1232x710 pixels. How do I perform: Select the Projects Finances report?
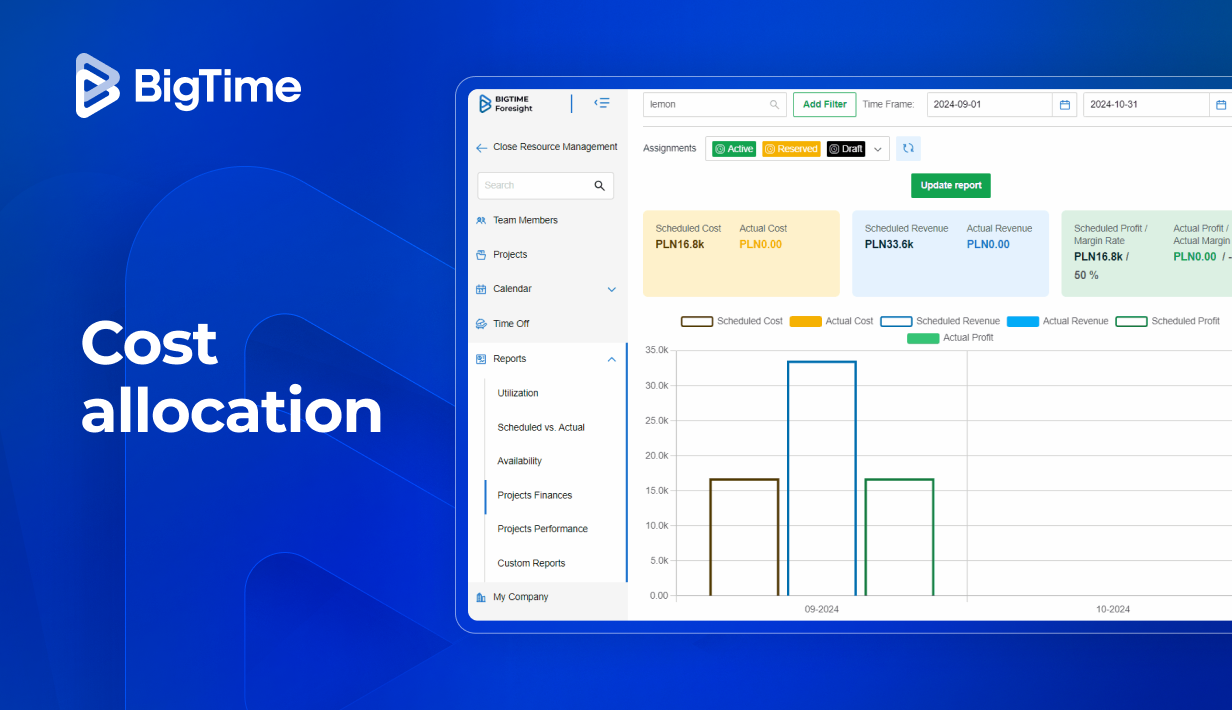coord(535,495)
